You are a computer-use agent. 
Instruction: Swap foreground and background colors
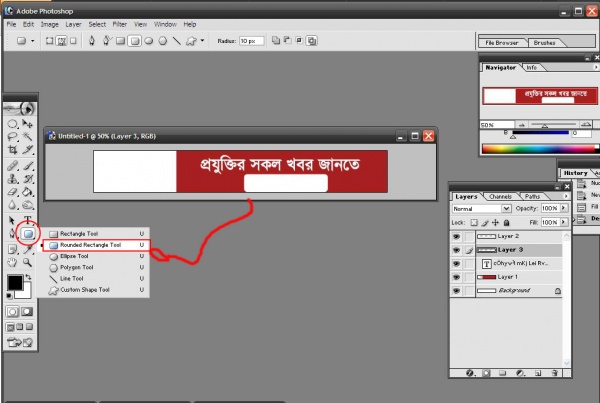28,276
